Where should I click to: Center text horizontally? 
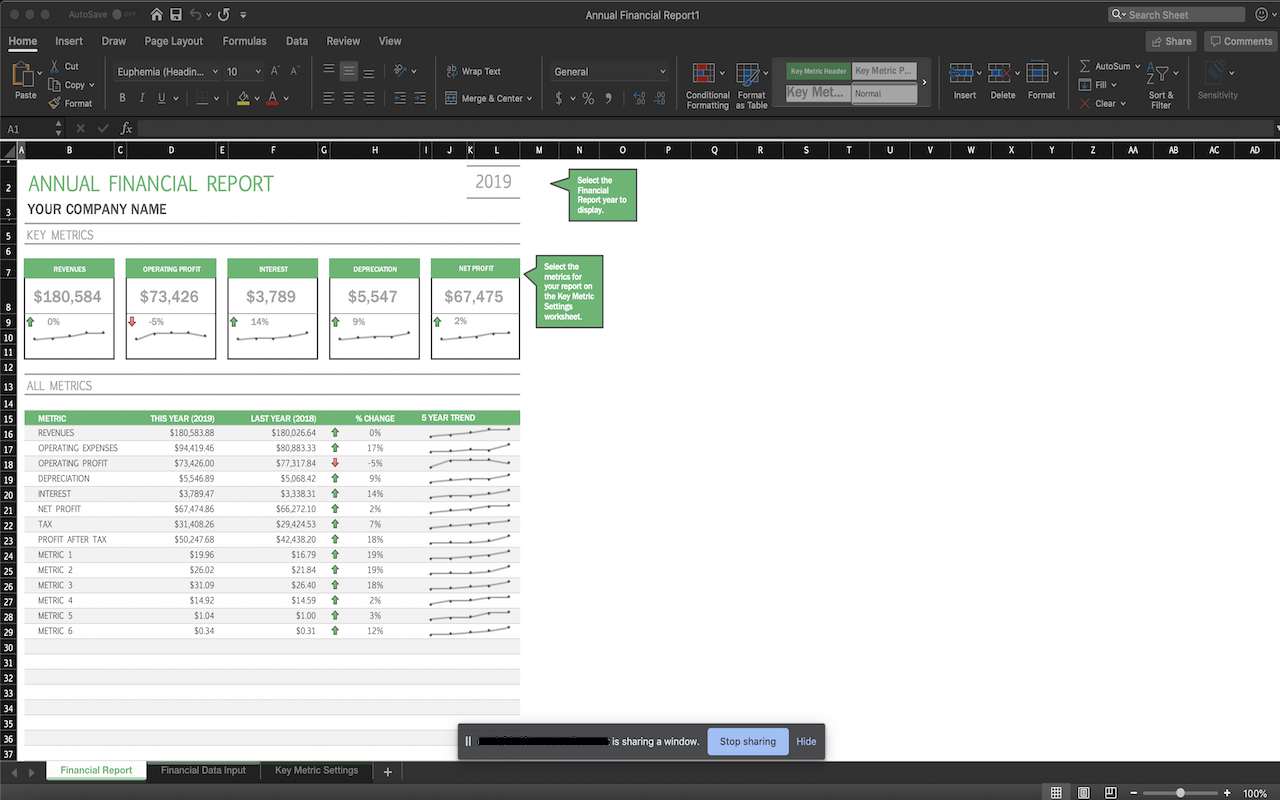(349, 98)
